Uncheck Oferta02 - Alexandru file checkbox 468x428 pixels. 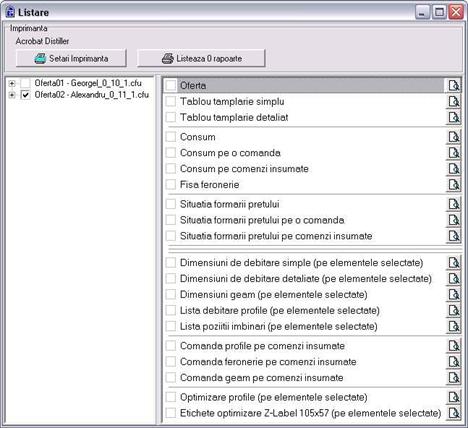pyautogui.click(x=26, y=95)
